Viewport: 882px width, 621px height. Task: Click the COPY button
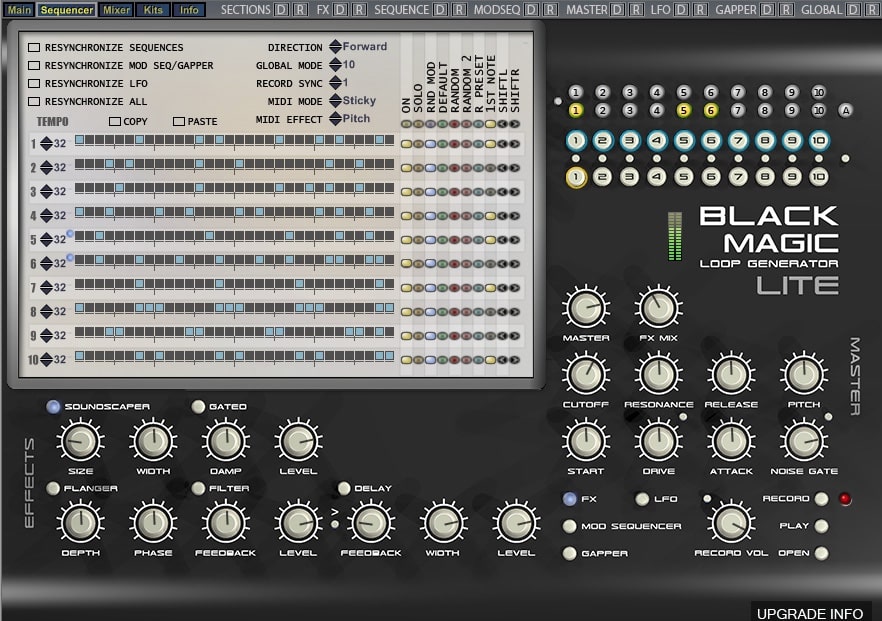point(113,121)
